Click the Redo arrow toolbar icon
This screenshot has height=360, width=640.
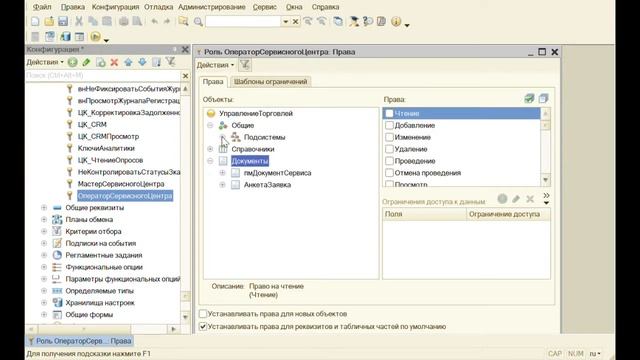167,21
